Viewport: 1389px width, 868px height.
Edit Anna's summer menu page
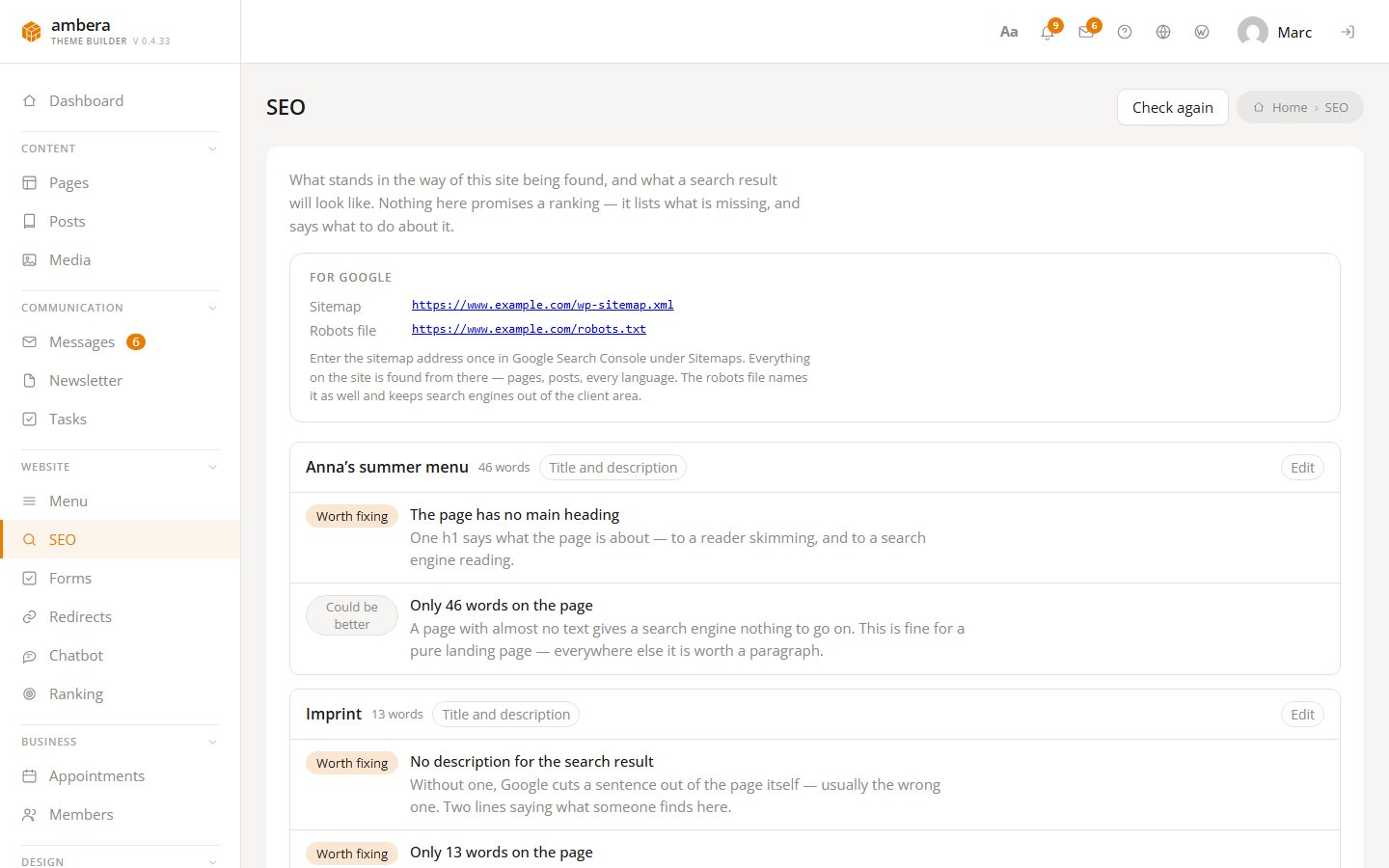pos(1302,468)
